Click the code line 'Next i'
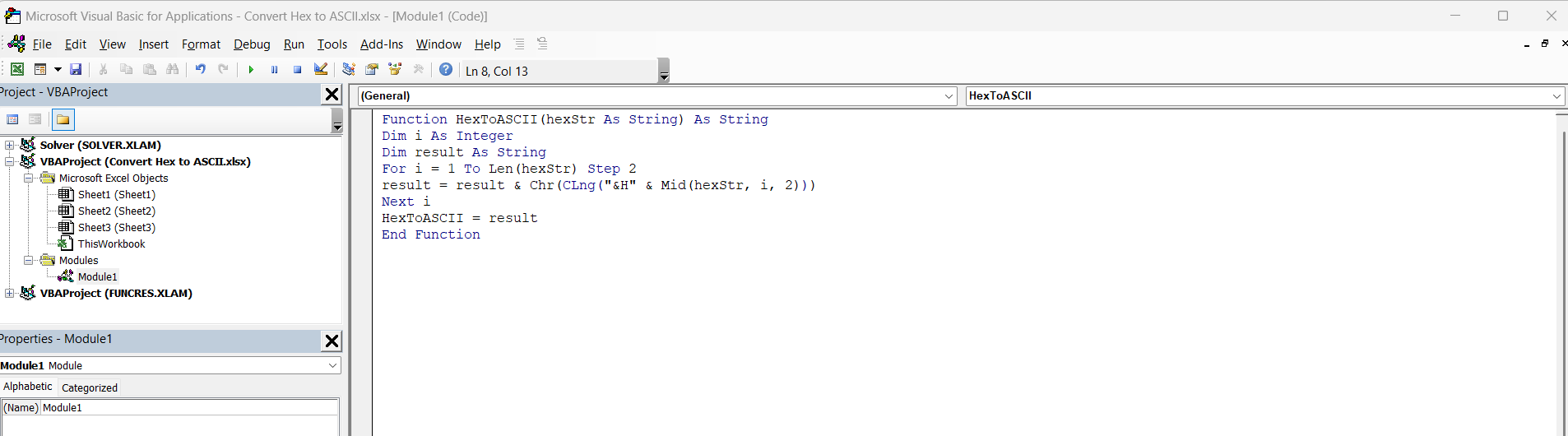1568x436 pixels. (406, 202)
